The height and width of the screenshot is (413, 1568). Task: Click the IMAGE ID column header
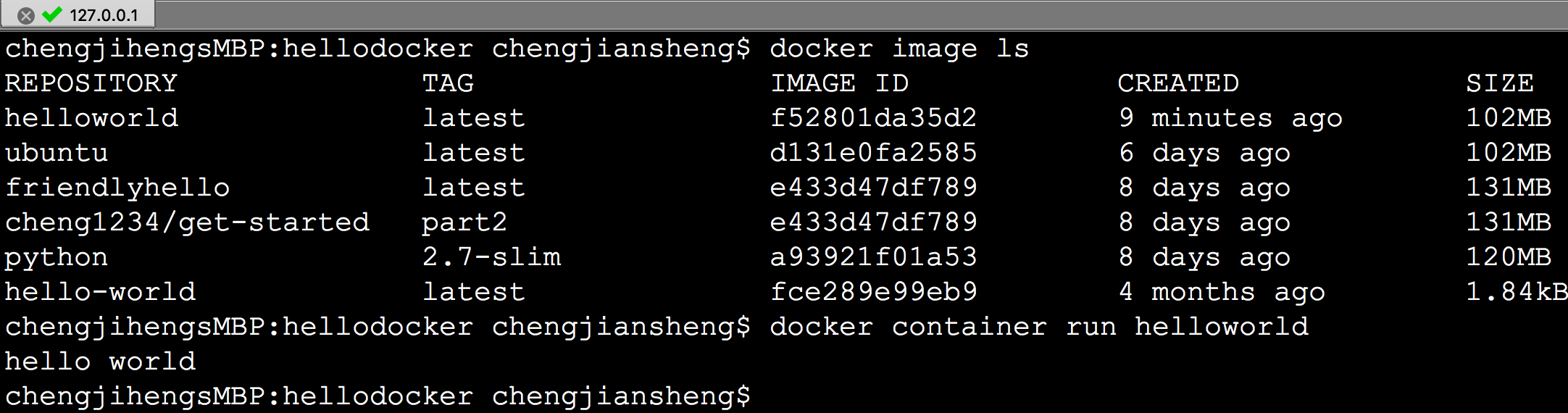(838, 83)
